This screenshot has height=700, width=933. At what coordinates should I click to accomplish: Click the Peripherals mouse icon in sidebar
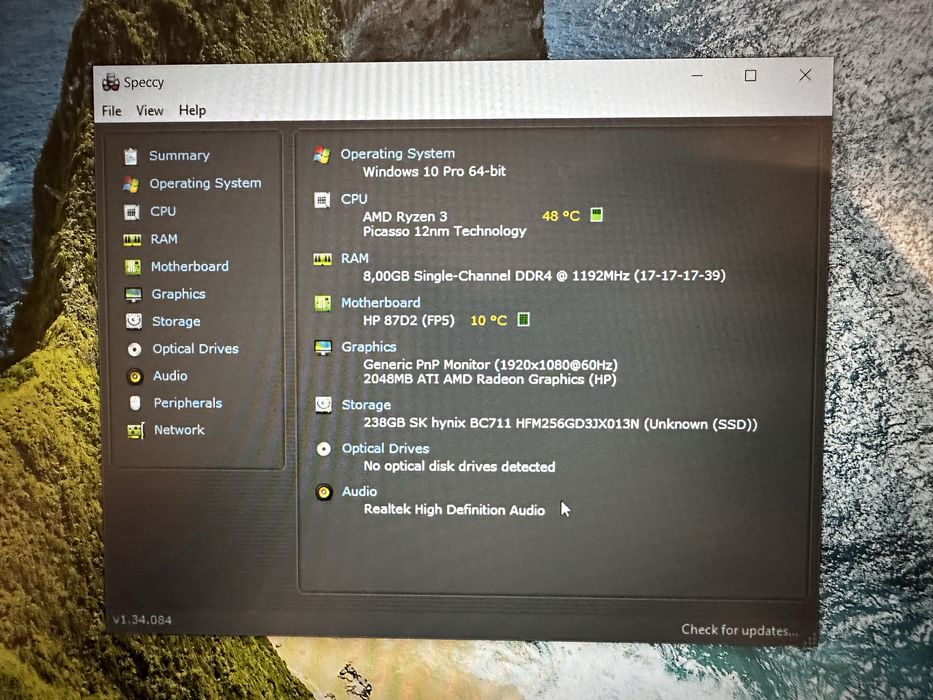click(x=135, y=403)
